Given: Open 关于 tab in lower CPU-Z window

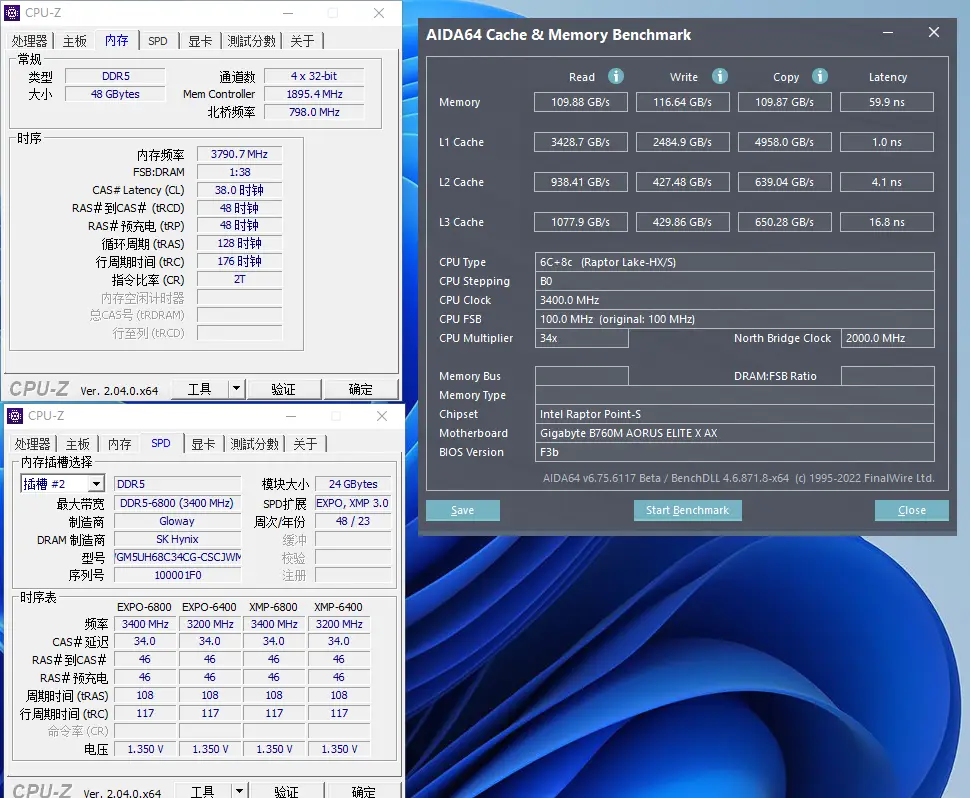Looking at the screenshot, I should coord(306,444).
